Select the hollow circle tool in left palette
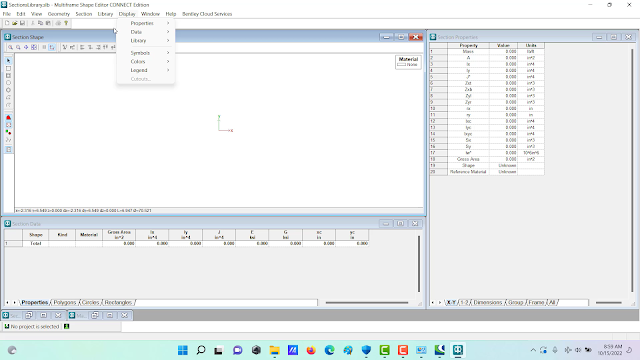Viewport: 640px width, 360px height. click(9, 90)
